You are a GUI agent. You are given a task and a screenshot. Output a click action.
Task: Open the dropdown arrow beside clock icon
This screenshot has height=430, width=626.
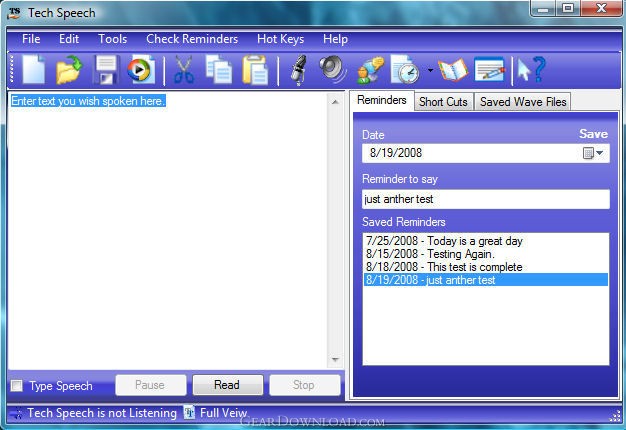tap(430, 70)
